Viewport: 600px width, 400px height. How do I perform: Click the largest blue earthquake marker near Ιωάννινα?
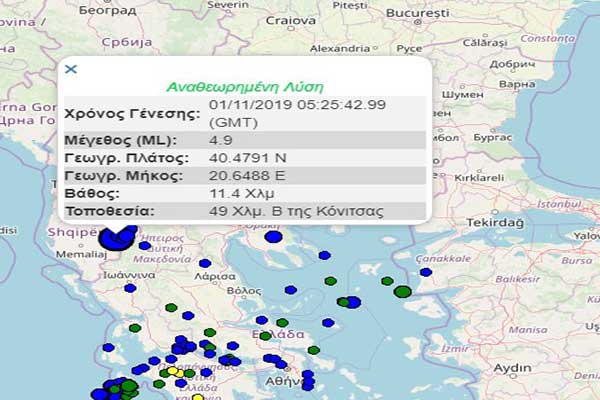(x=118, y=238)
